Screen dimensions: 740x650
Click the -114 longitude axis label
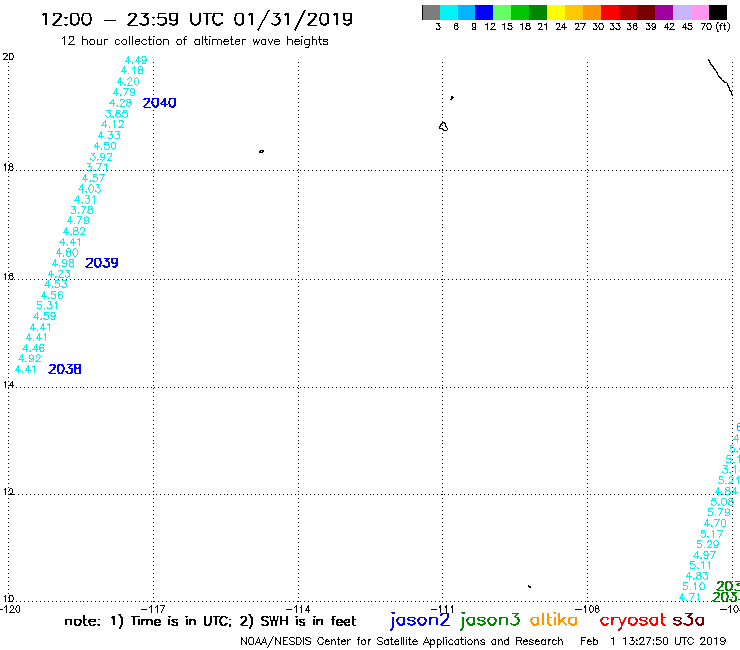[298, 609]
